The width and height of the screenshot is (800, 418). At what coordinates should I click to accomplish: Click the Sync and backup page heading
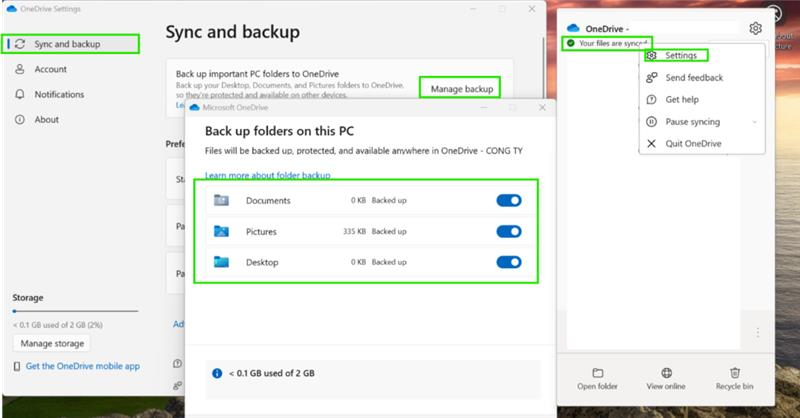[233, 32]
